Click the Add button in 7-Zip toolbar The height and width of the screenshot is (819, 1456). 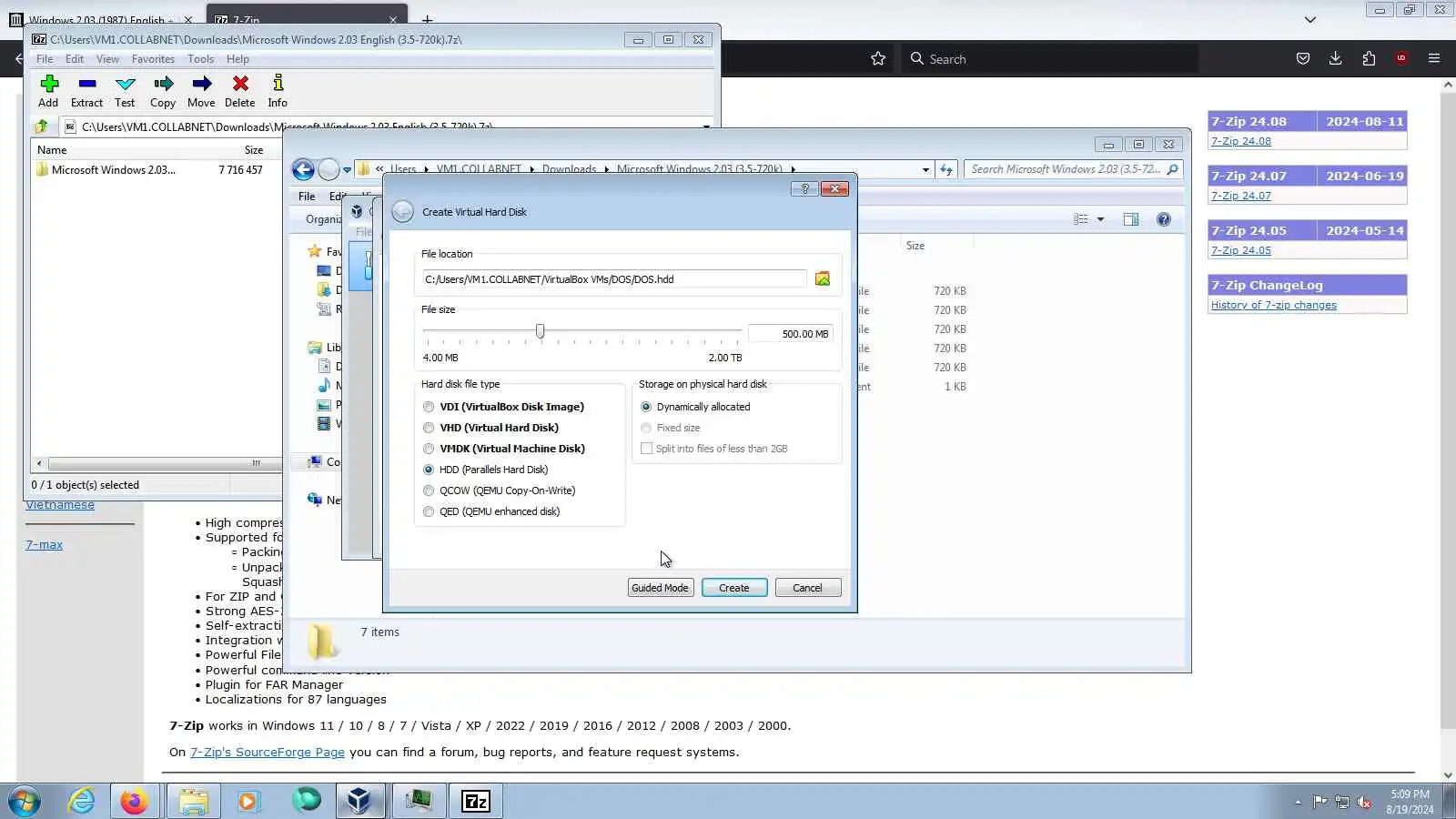pos(49,91)
